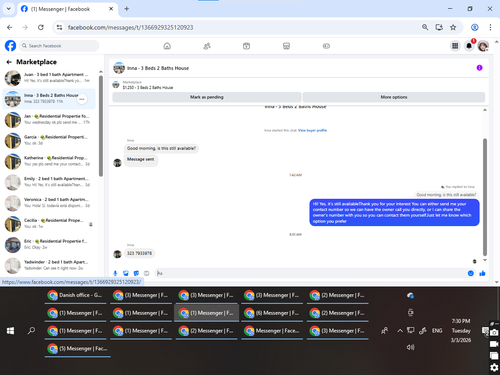Open Garcia's Residential Properties conversation
Image resolution: width=500 pixels, height=375 pixels.
(49, 140)
